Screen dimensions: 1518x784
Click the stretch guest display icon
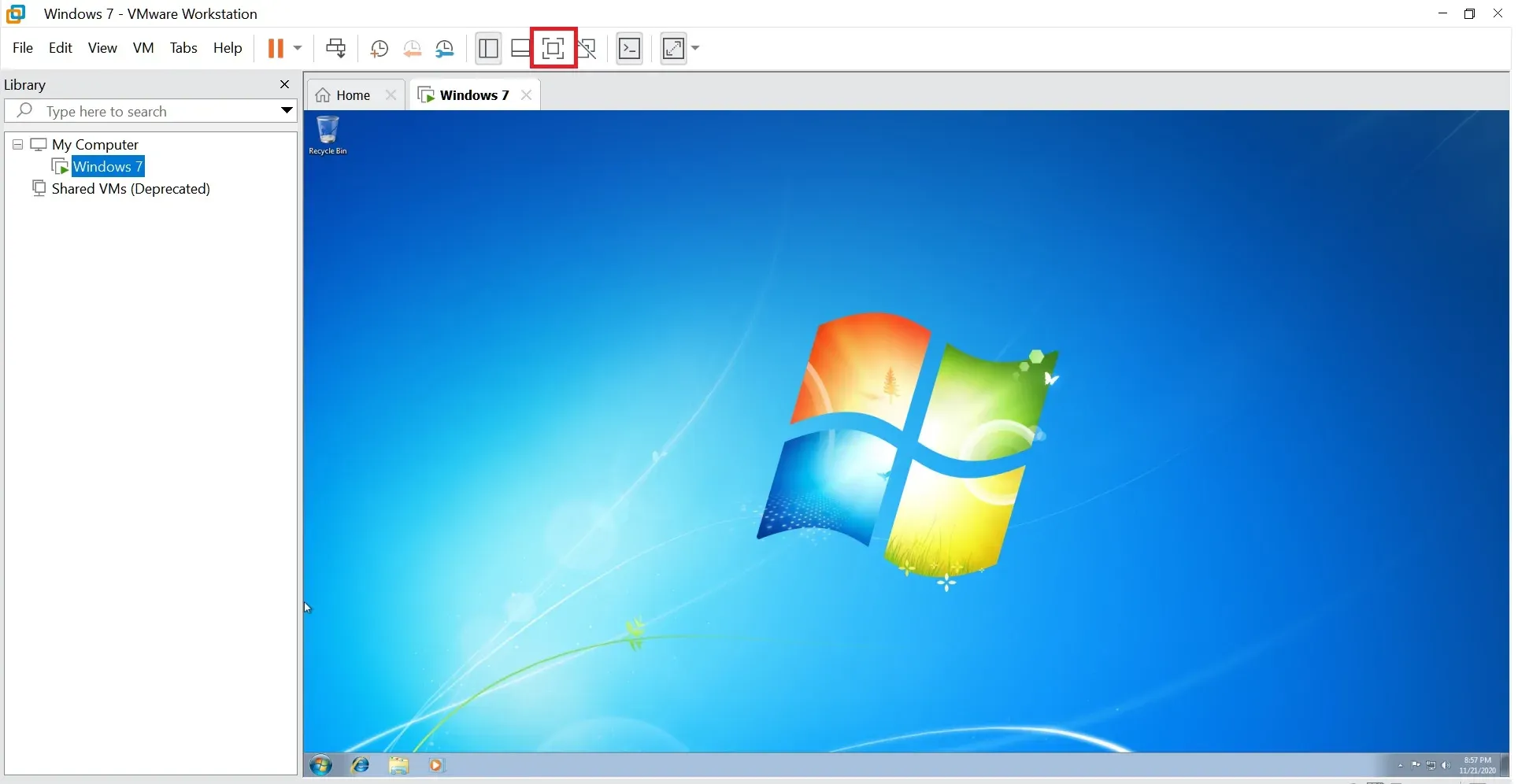(x=674, y=49)
